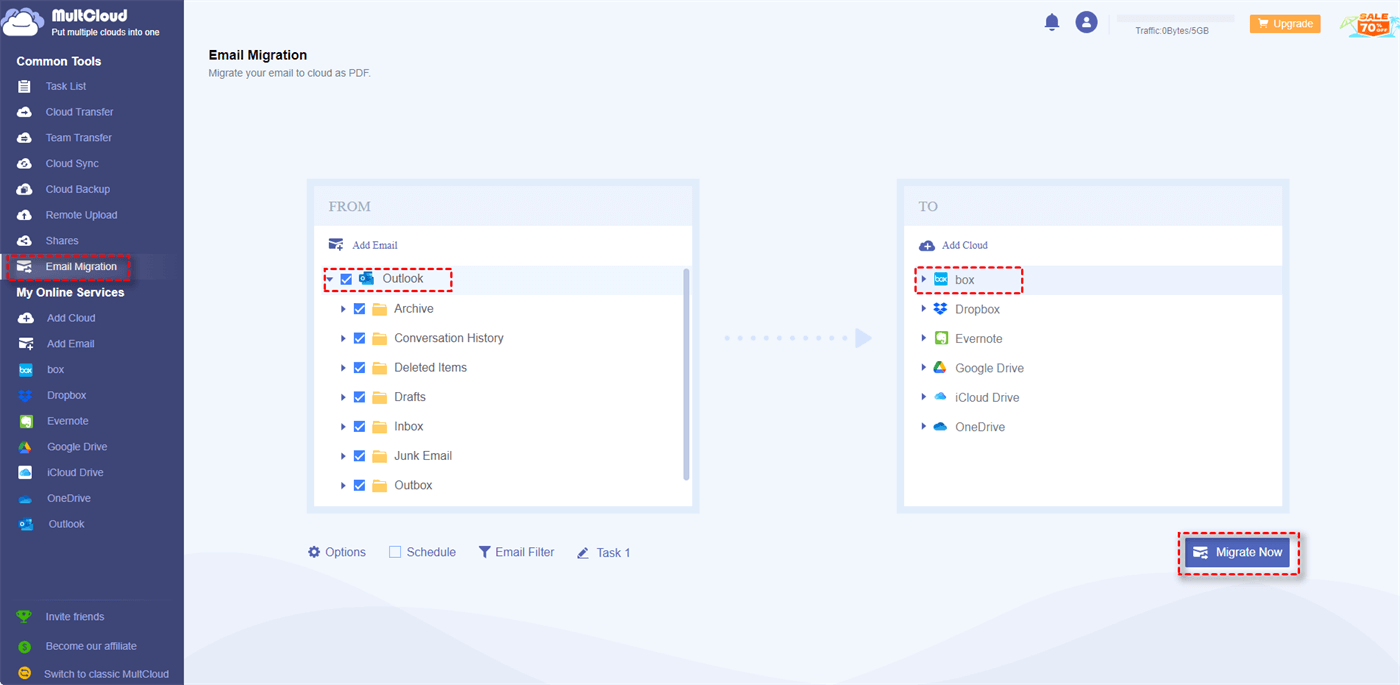
Task: Expand the Evernote node in TO panel
Action: point(924,338)
